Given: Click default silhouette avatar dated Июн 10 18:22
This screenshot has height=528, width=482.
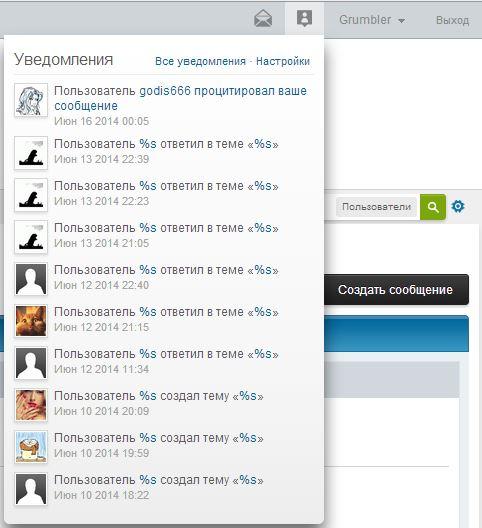Looking at the screenshot, I should [x=31, y=489].
